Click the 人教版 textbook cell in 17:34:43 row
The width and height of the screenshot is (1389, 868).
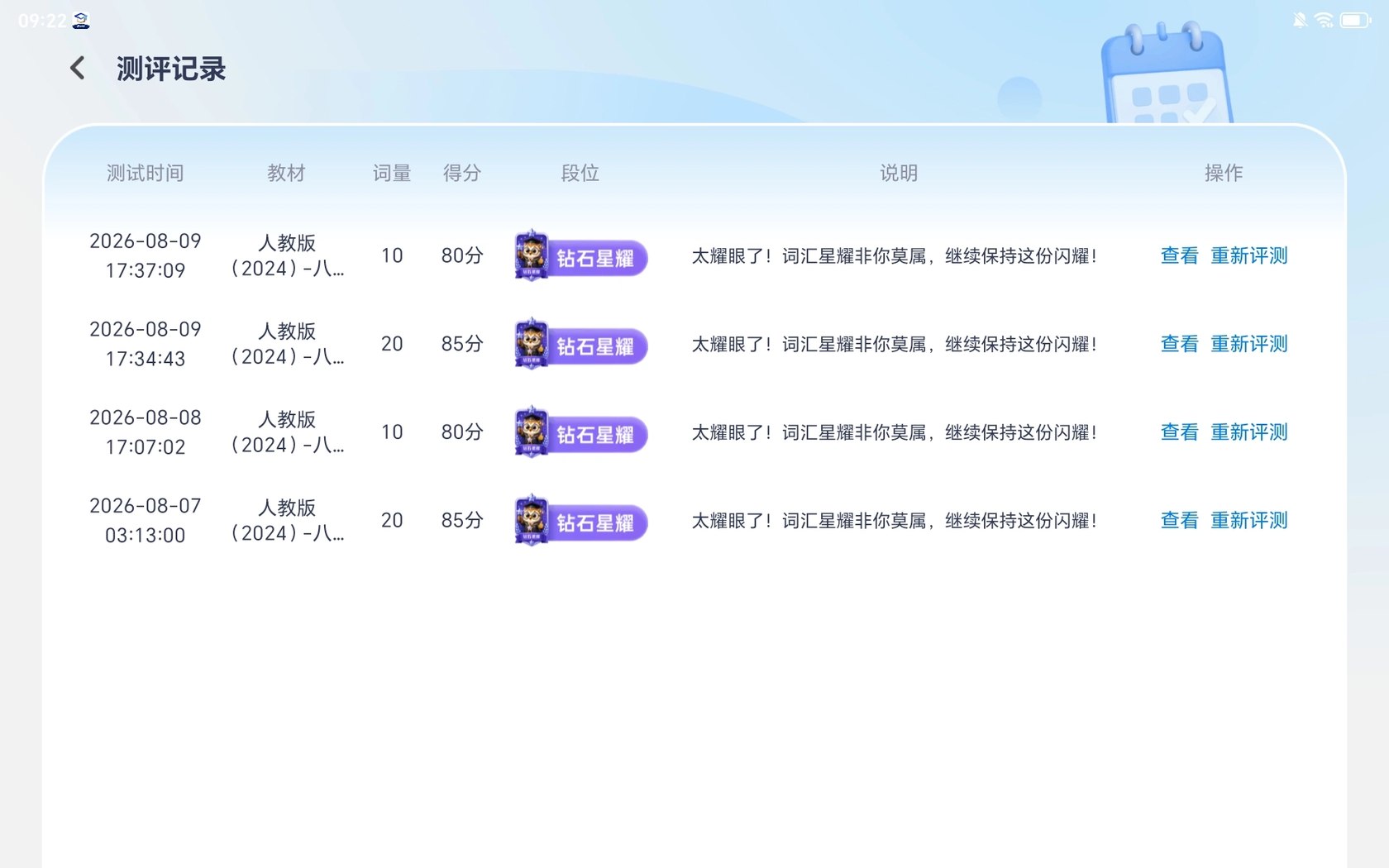click(287, 344)
